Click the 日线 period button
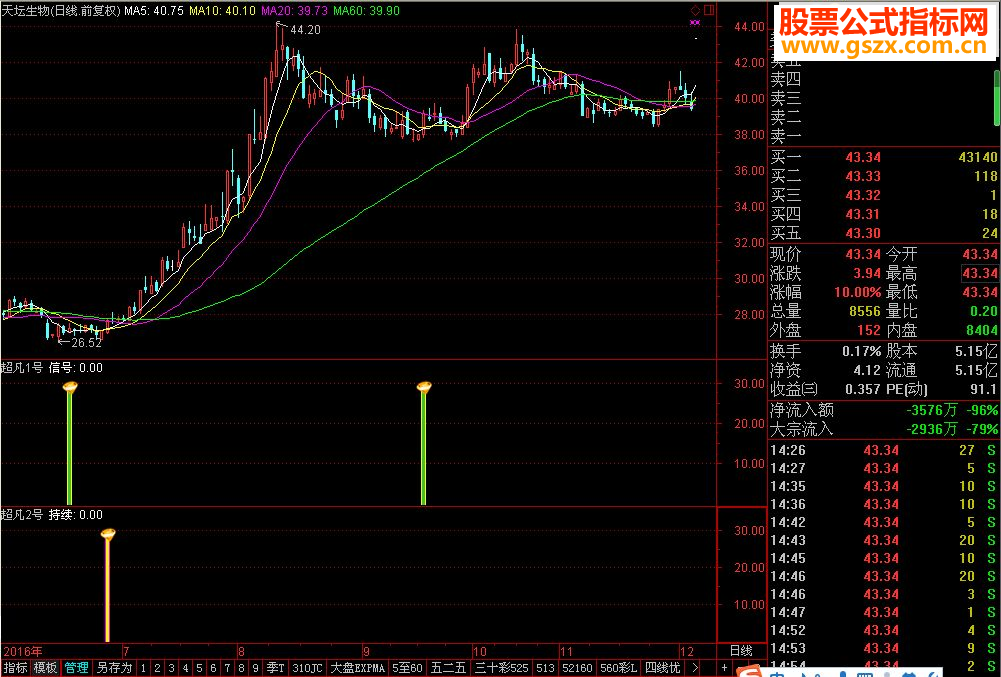Screen dimensions: 1001x677 click(x=741, y=651)
